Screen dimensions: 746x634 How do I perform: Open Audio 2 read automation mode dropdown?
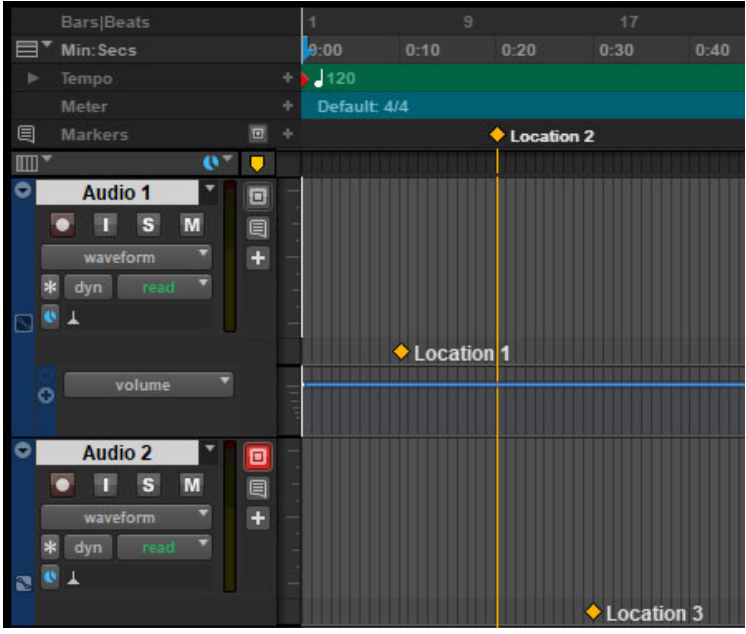click(x=165, y=548)
